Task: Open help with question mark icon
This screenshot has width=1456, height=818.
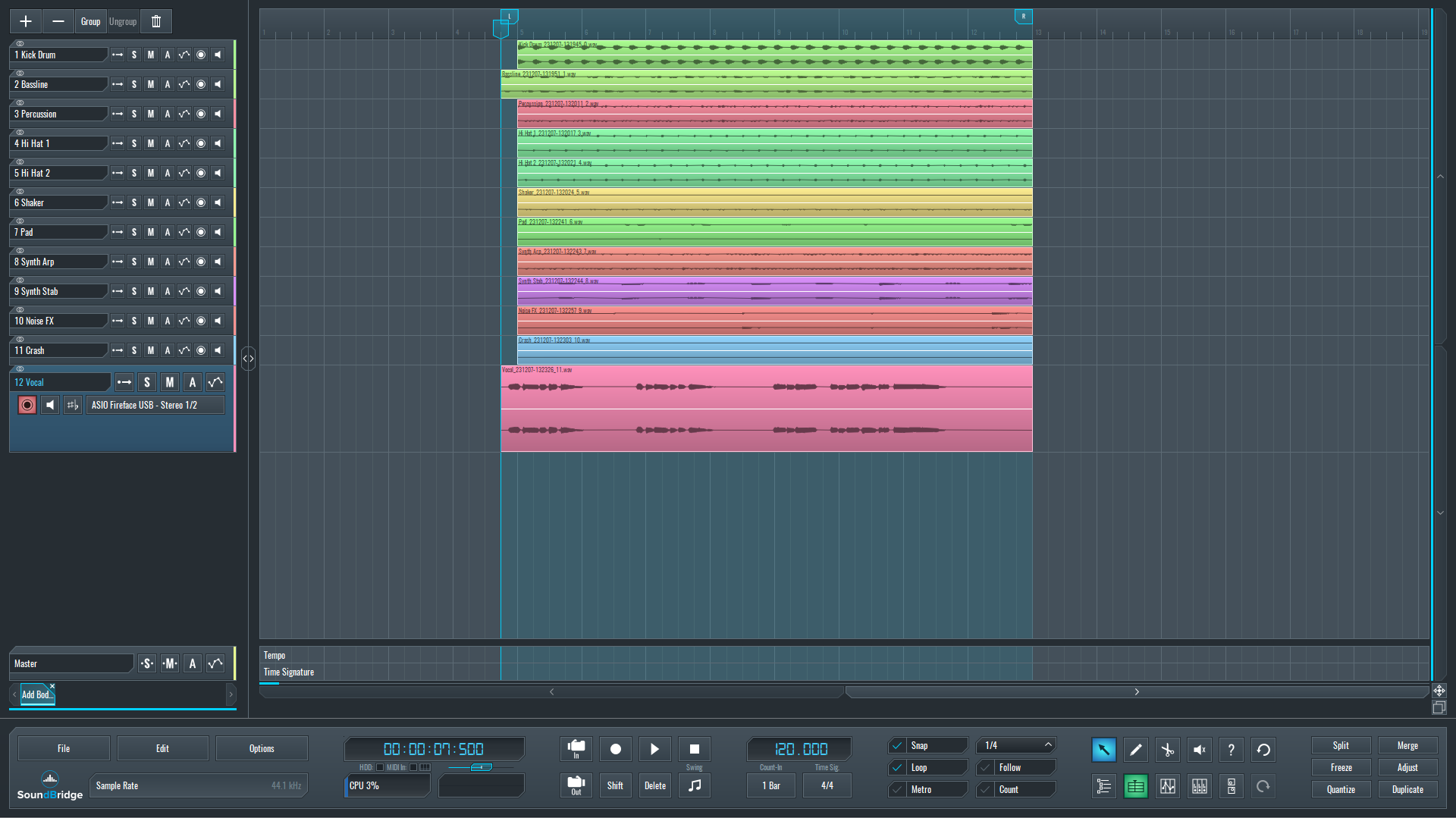Action: [1231, 750]
